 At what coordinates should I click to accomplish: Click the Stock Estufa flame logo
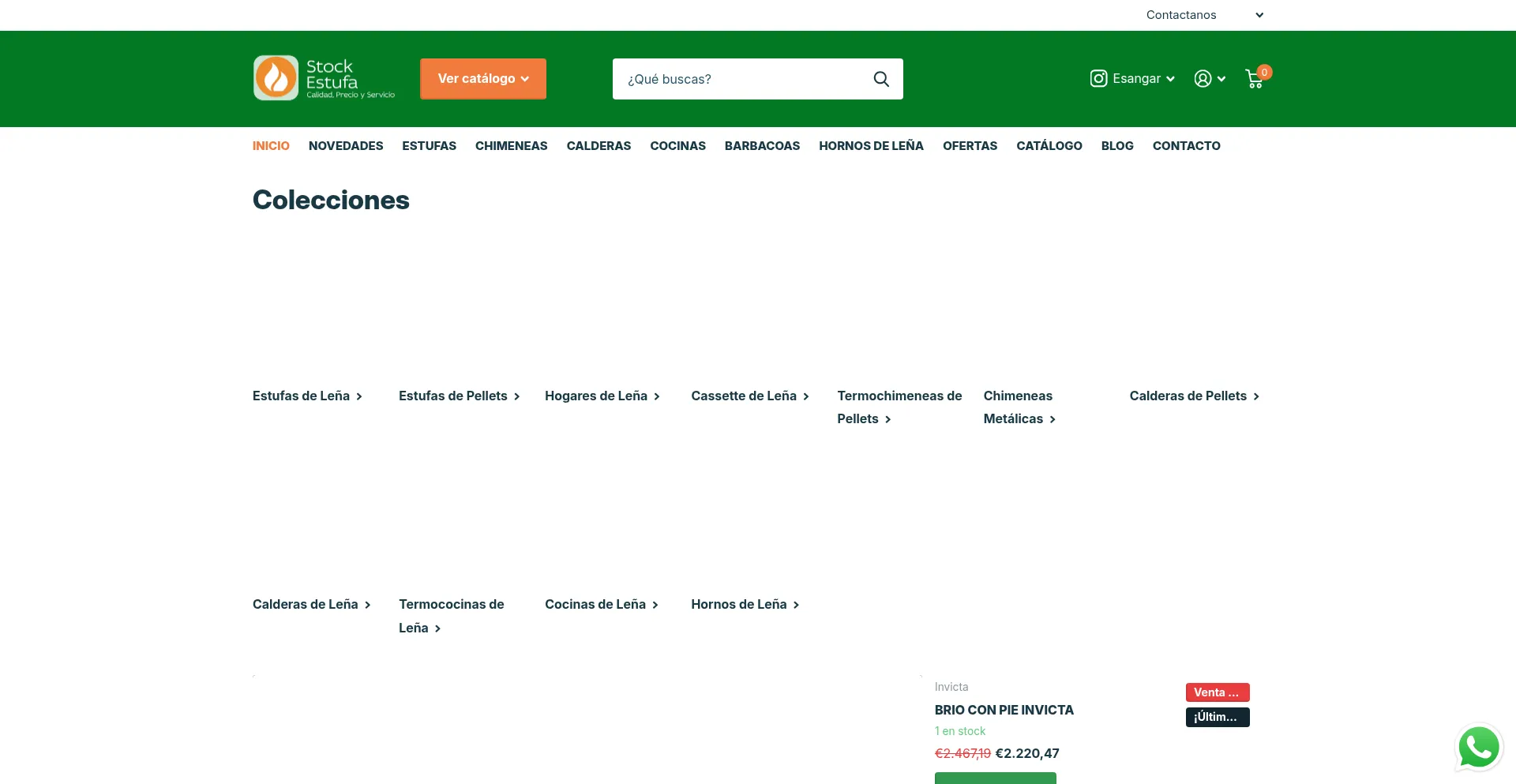point(276,78)
